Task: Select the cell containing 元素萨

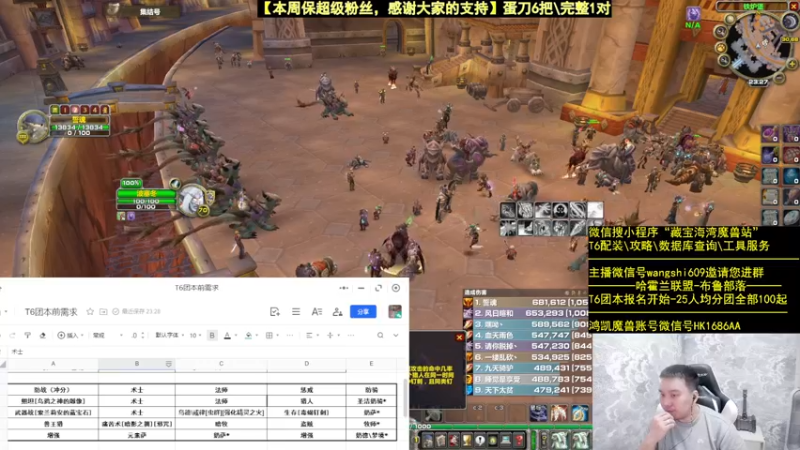Action: (137, 435)
